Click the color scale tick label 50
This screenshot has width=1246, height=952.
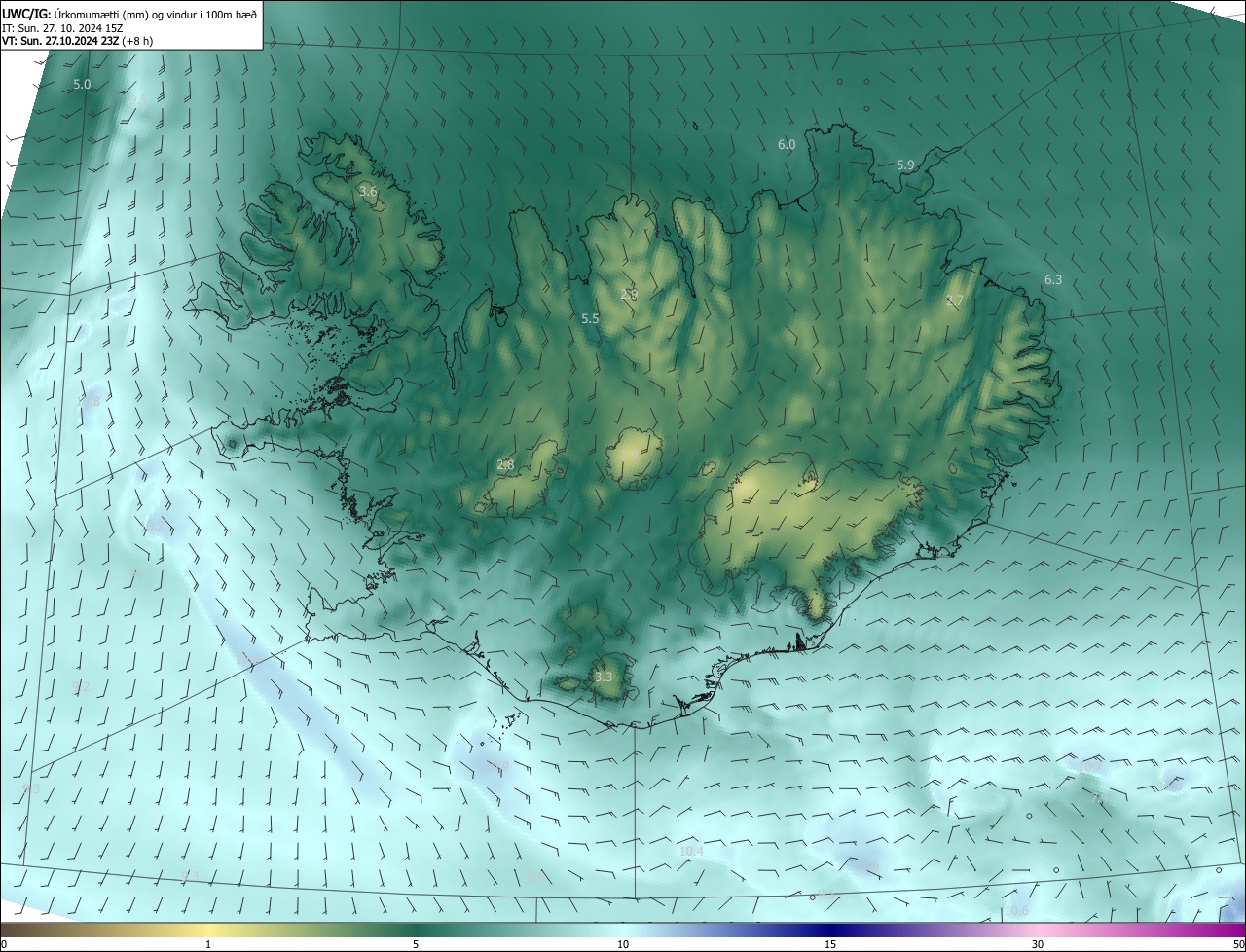coord(1238,944)
